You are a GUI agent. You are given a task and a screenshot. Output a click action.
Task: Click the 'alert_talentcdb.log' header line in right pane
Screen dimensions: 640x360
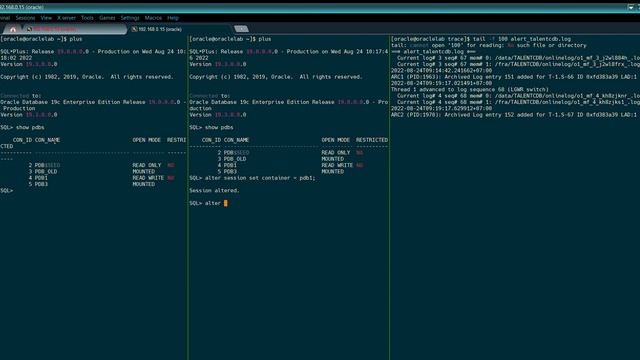[433, 52]
